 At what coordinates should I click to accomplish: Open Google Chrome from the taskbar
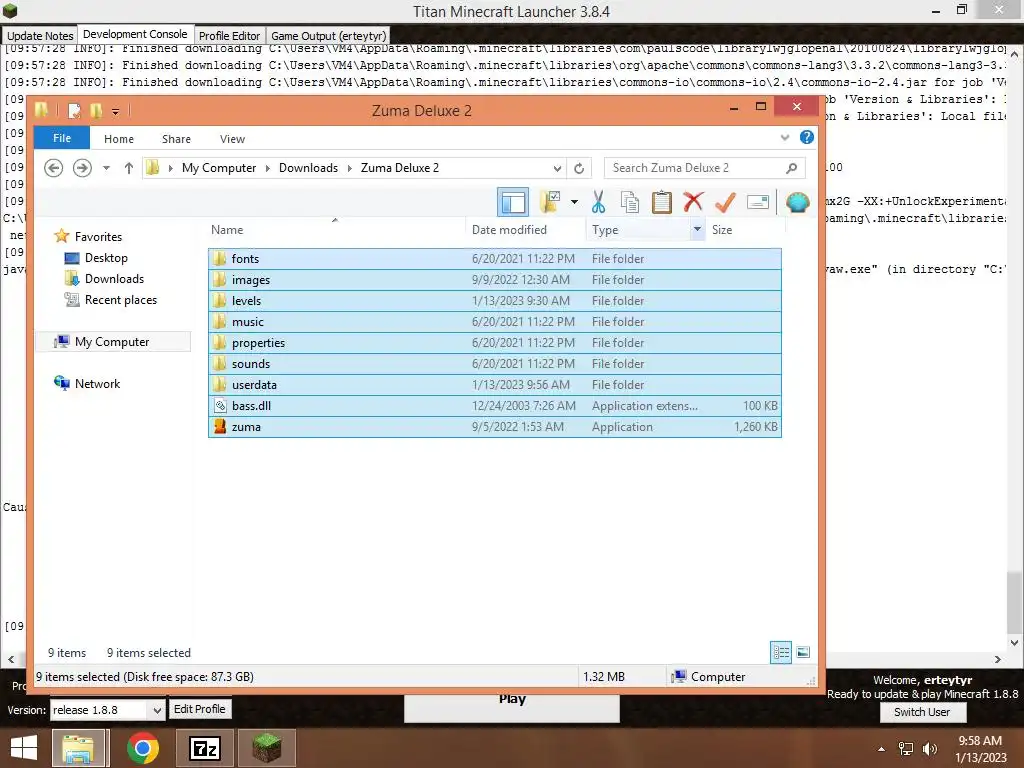pos(143,748)
